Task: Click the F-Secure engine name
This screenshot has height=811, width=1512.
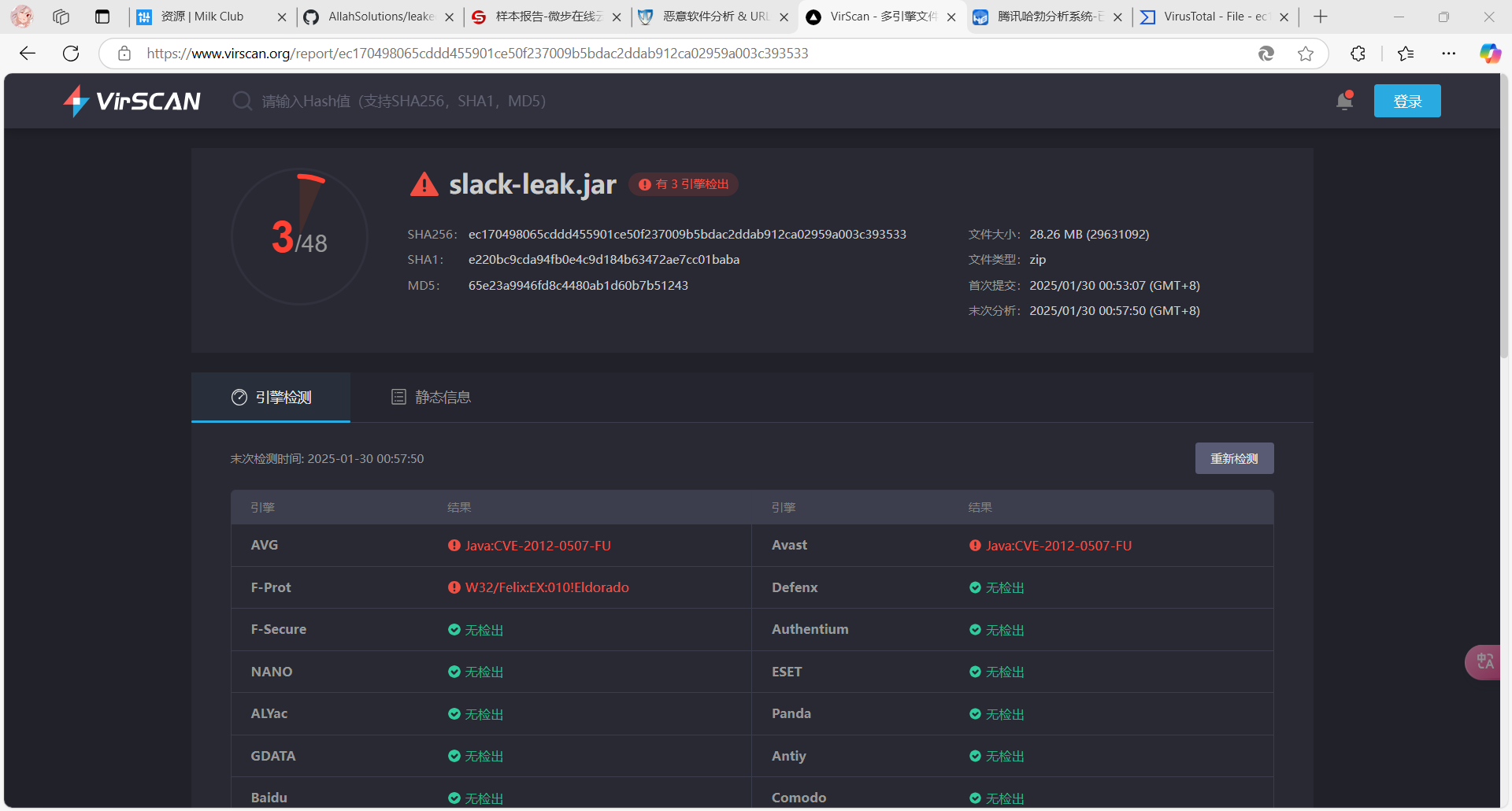Action: click(279, 629)
